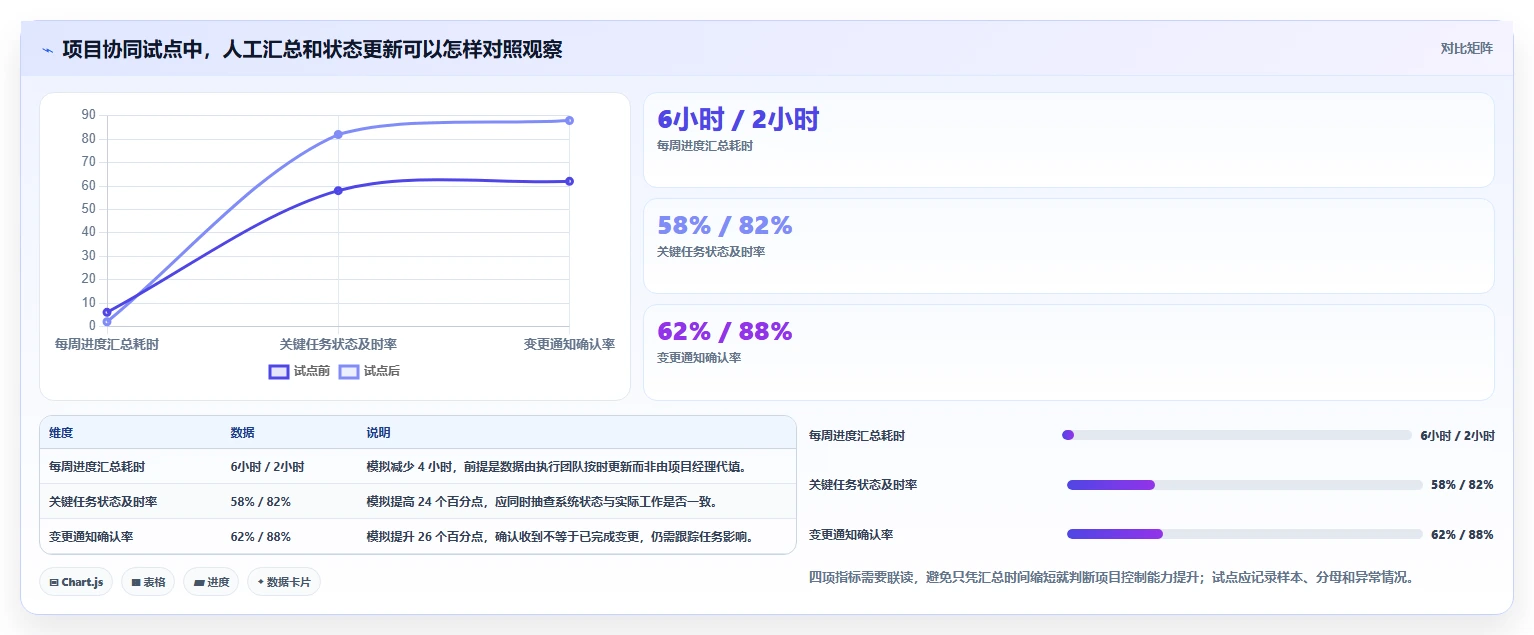Click the 试点后 legend color box
This screenshot has height=635, width=1534.
(349, 371)
